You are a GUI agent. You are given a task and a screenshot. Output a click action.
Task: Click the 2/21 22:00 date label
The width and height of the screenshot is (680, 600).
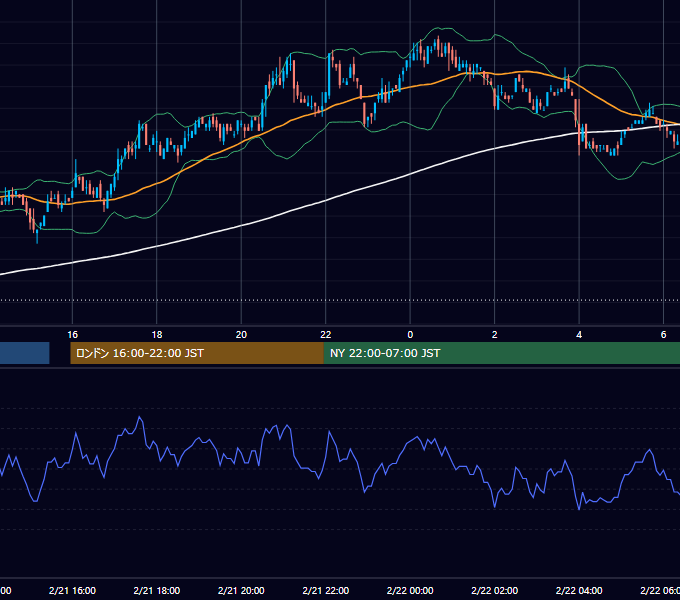(326, 590)
